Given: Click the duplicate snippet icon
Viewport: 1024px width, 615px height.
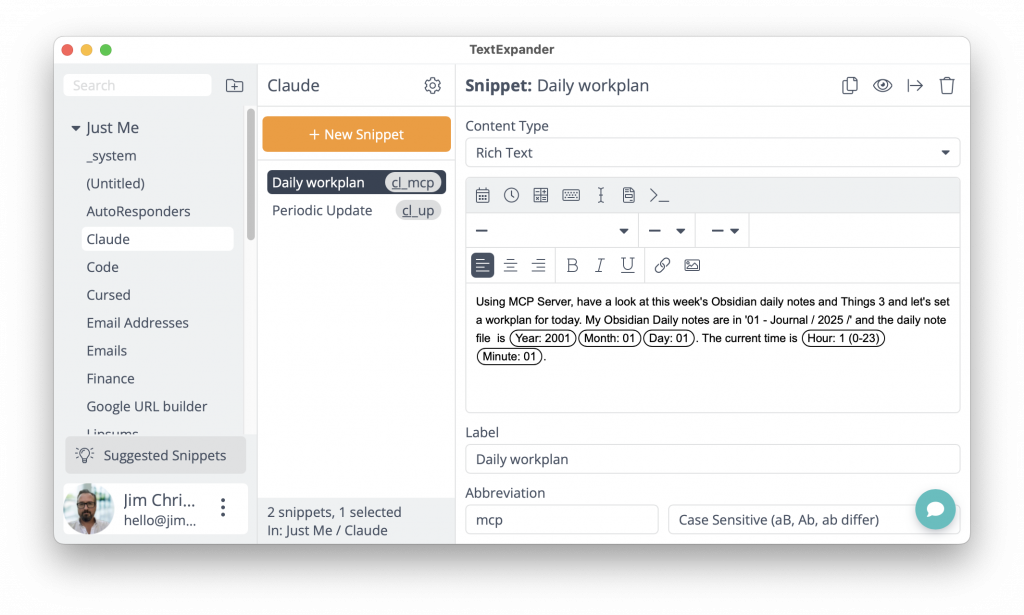Looking at the screenshot, I should click(x=850, y=86).
